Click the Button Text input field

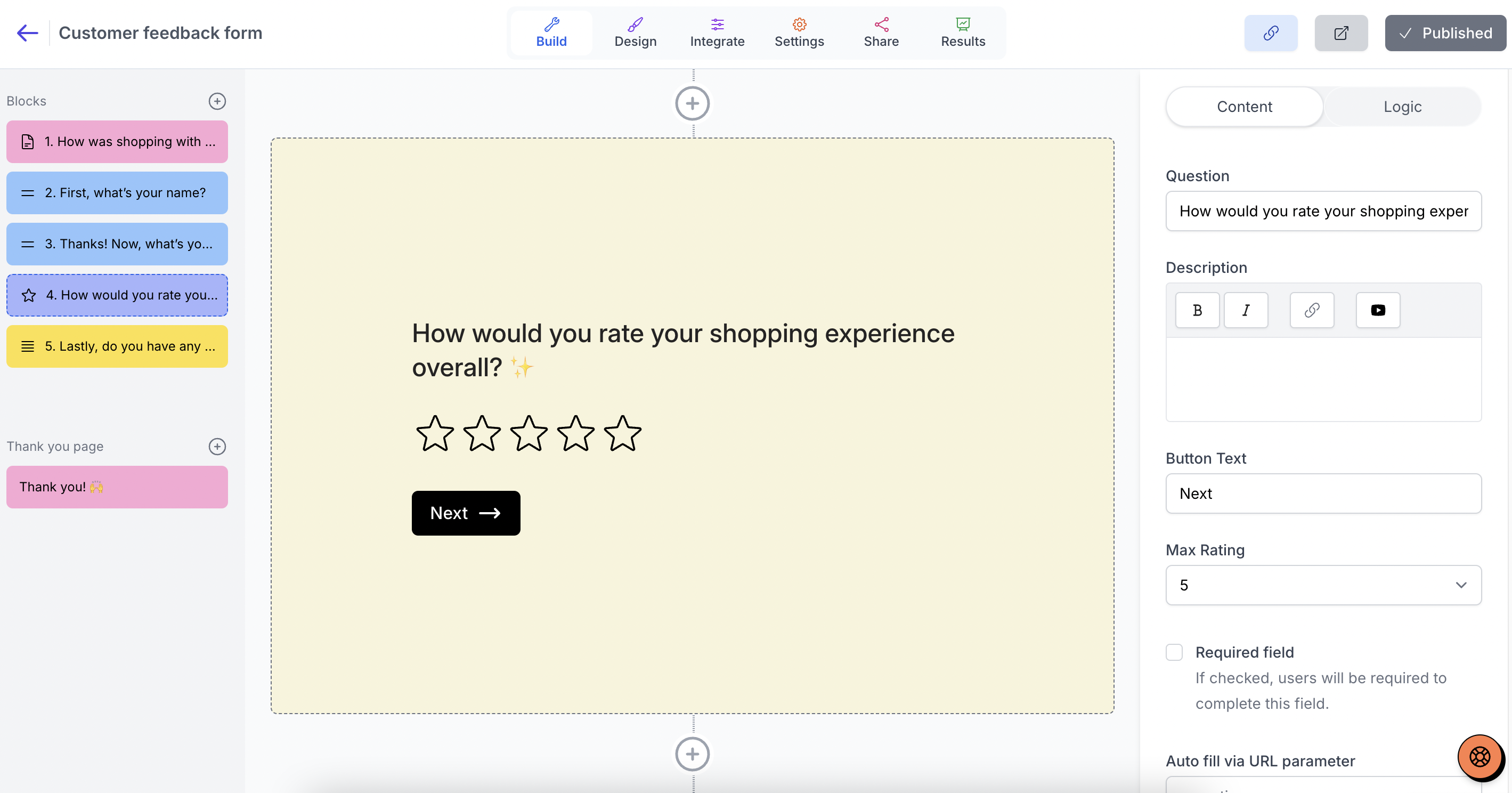point(1323,493)
